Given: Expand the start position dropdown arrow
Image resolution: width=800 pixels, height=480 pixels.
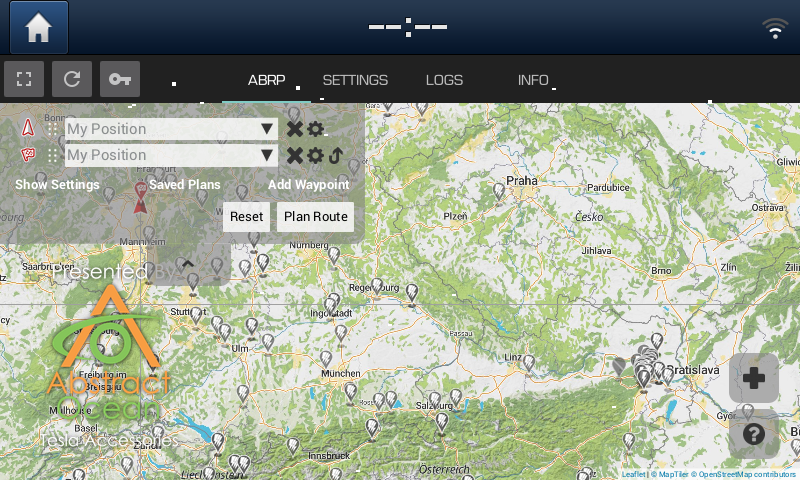Looking at the screenshot, I should [266, 129].
